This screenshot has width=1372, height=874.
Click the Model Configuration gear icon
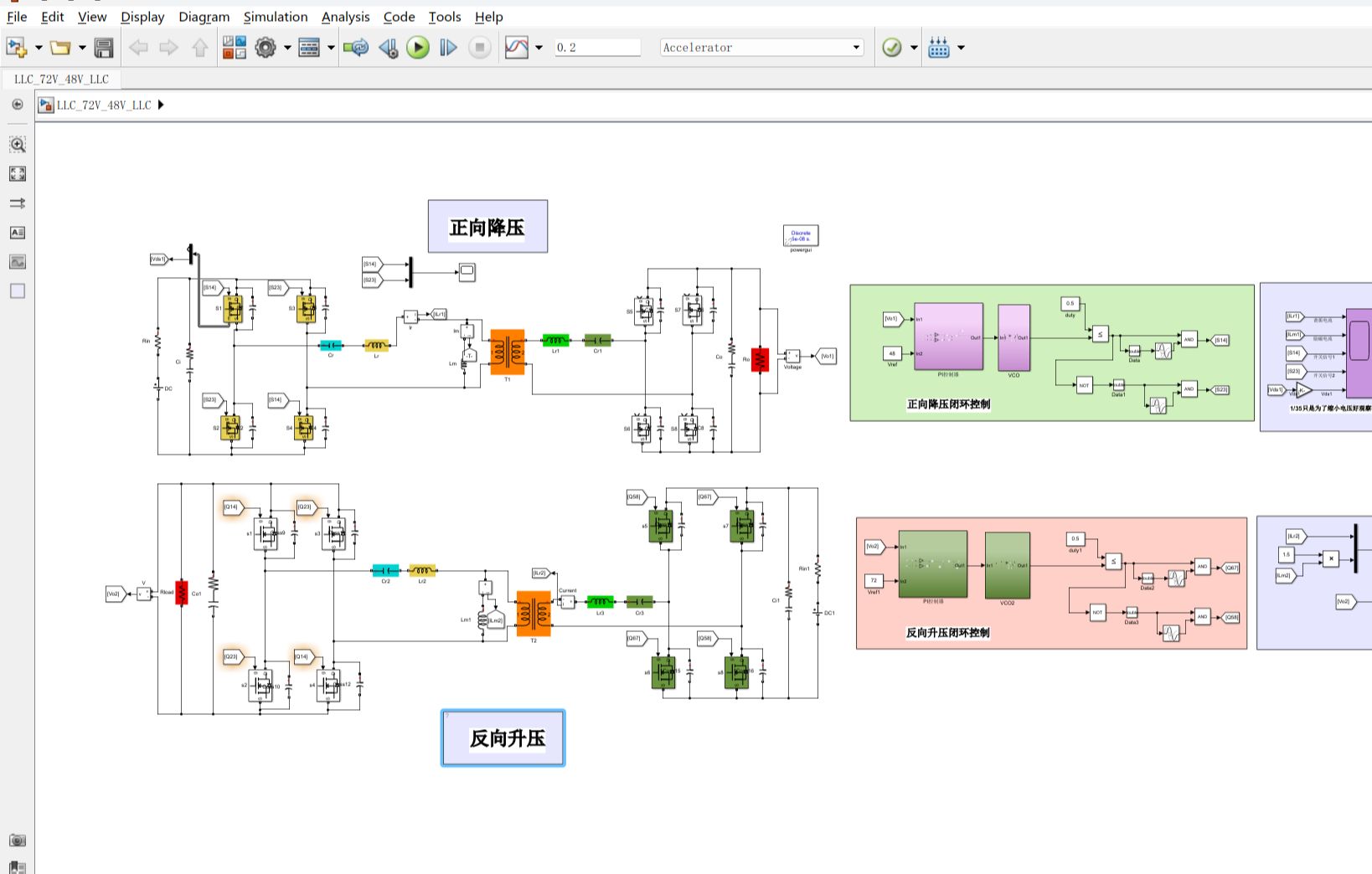[266, 48]
